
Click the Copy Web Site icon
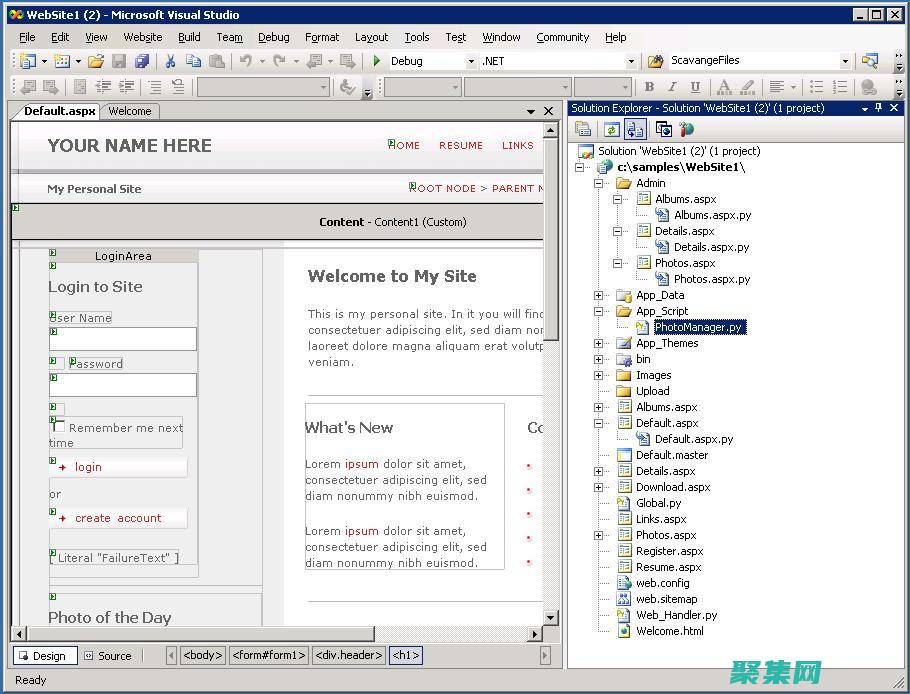[662, 129]
